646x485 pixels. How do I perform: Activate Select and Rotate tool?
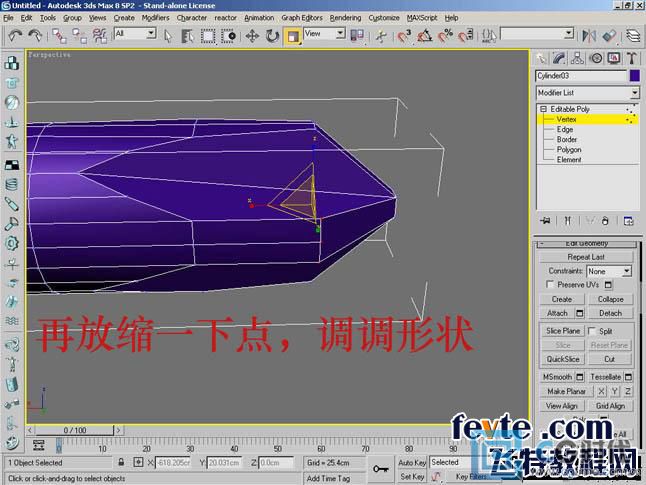click(272, 36)
